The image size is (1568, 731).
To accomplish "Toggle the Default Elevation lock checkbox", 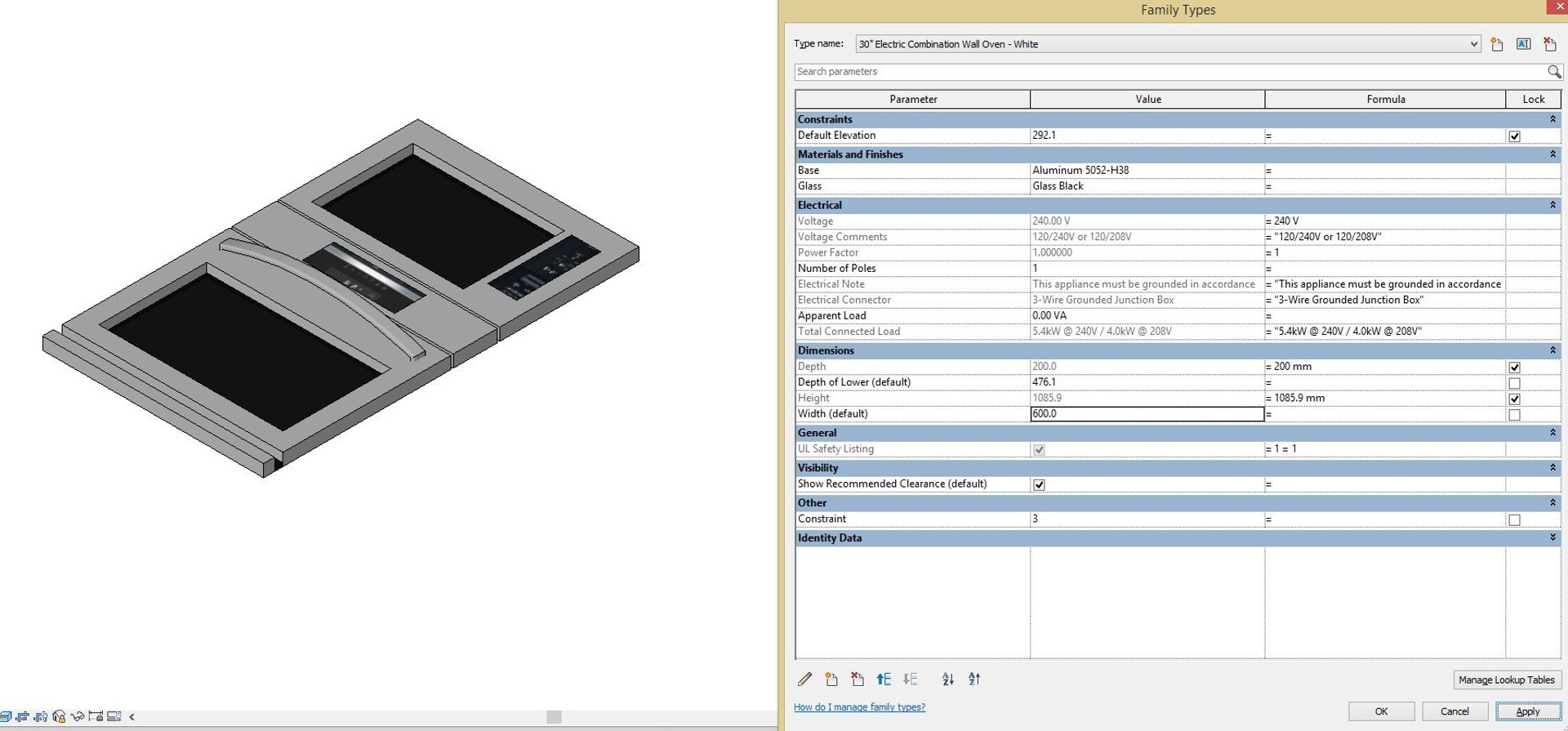I will pos(1514,136).
